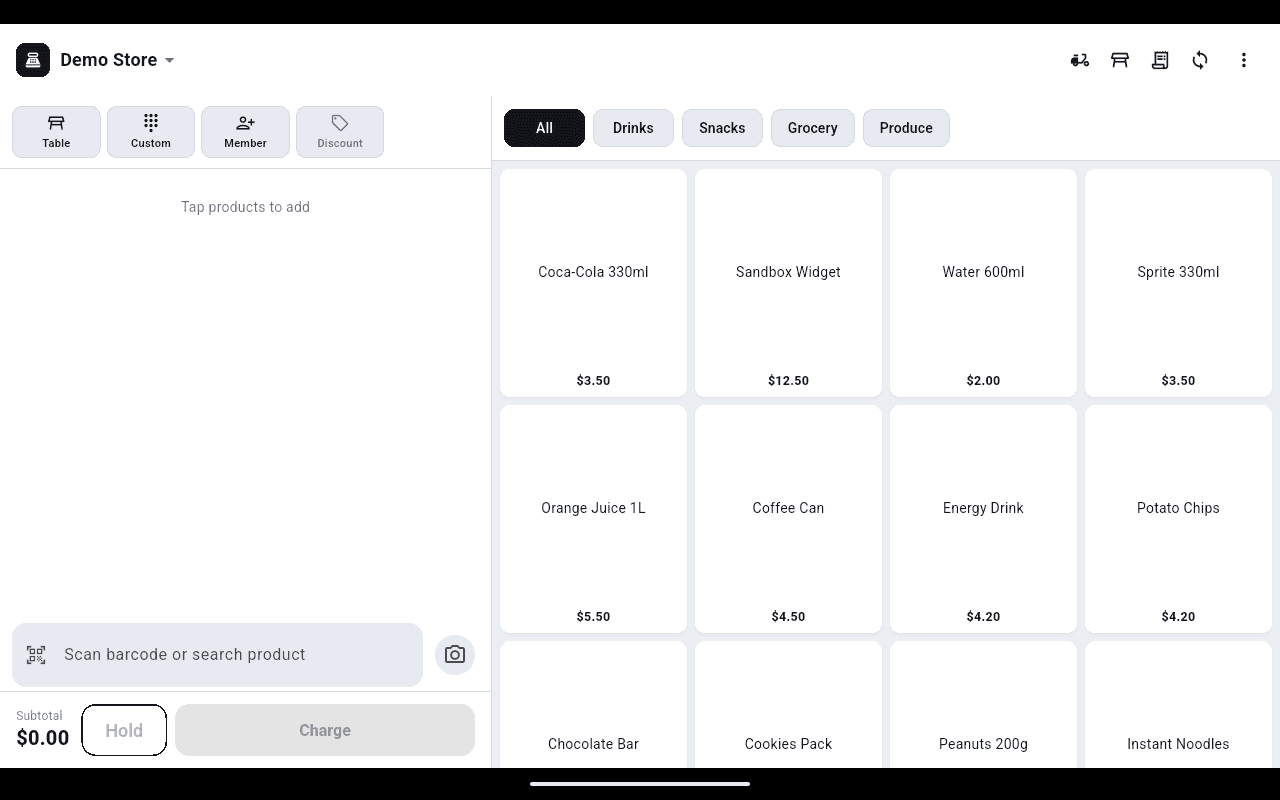Tap the Water 600ml product card

983,283
